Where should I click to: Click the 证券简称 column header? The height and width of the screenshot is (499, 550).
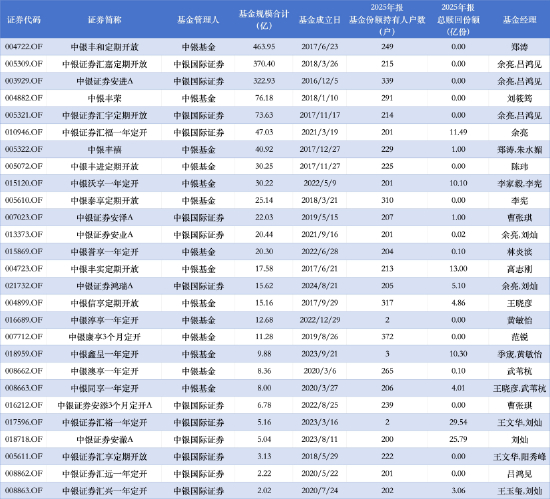point(105,20)
